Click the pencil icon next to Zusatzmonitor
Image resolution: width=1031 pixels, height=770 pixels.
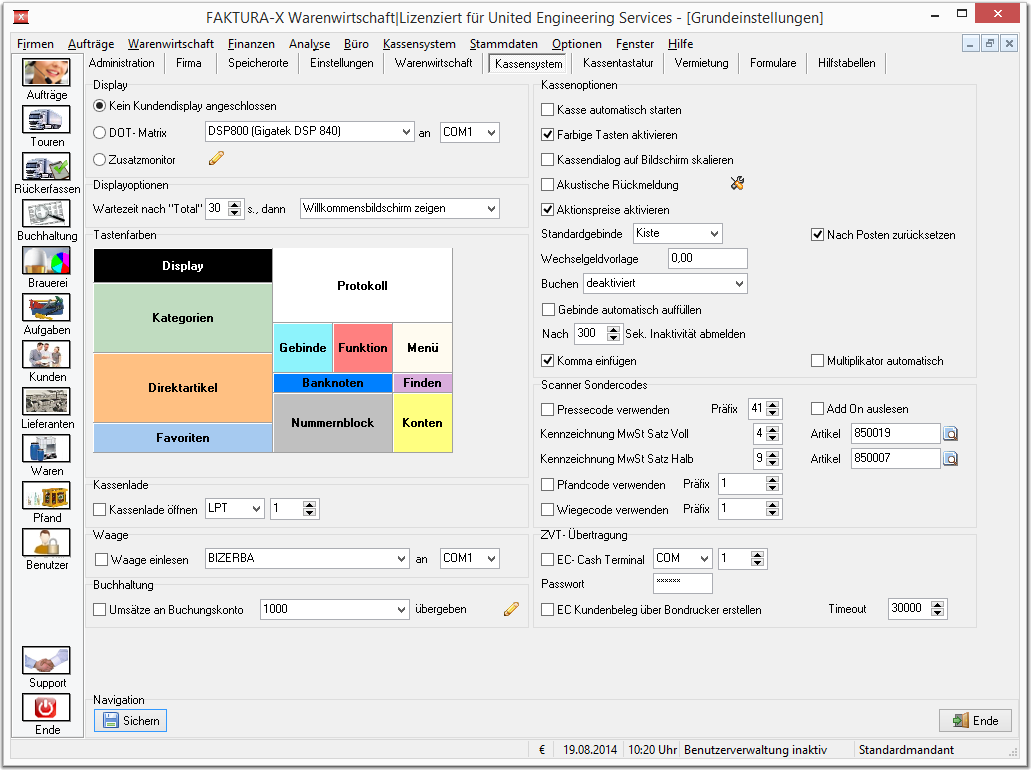(x=216, y=158)
